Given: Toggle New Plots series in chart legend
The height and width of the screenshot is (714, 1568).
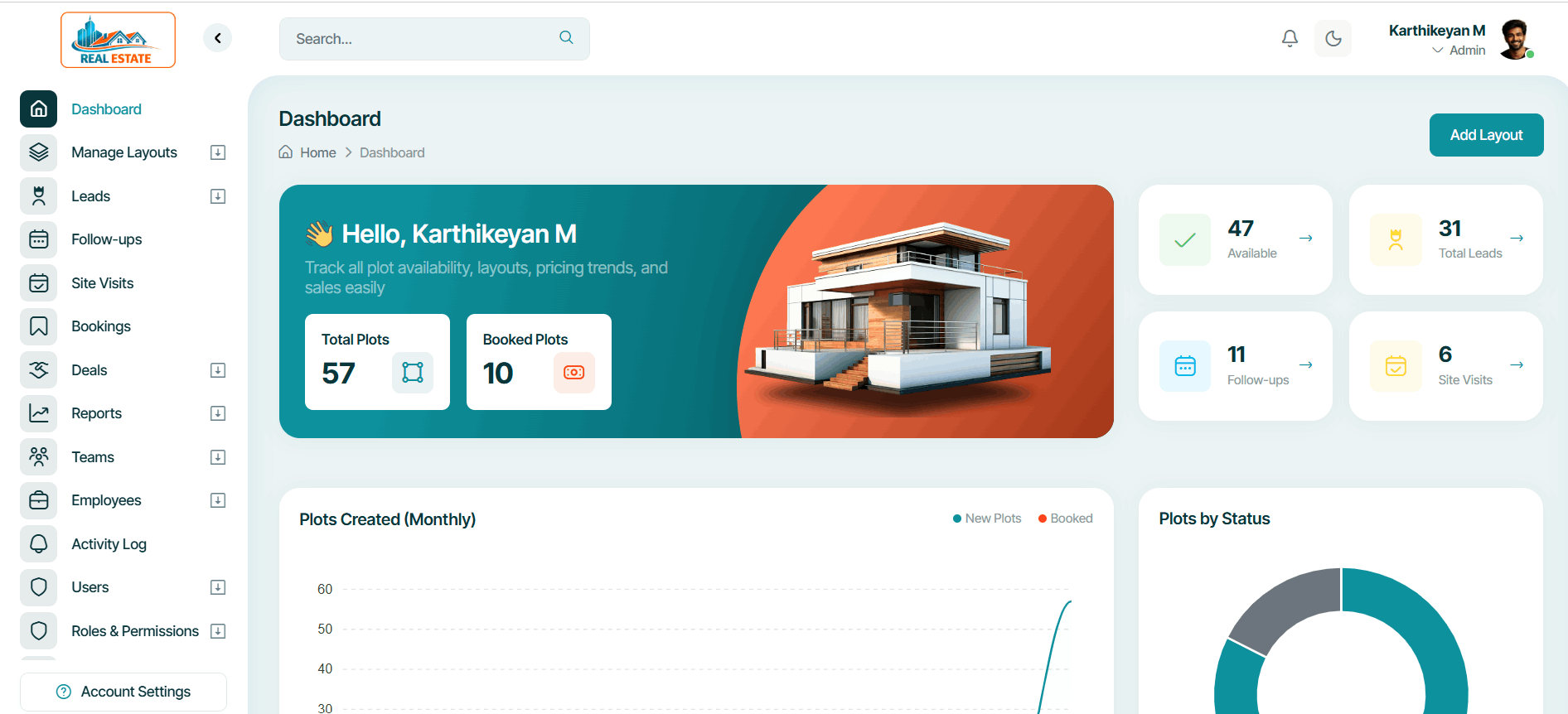Looking at the screenshot, I should (986, 519).
